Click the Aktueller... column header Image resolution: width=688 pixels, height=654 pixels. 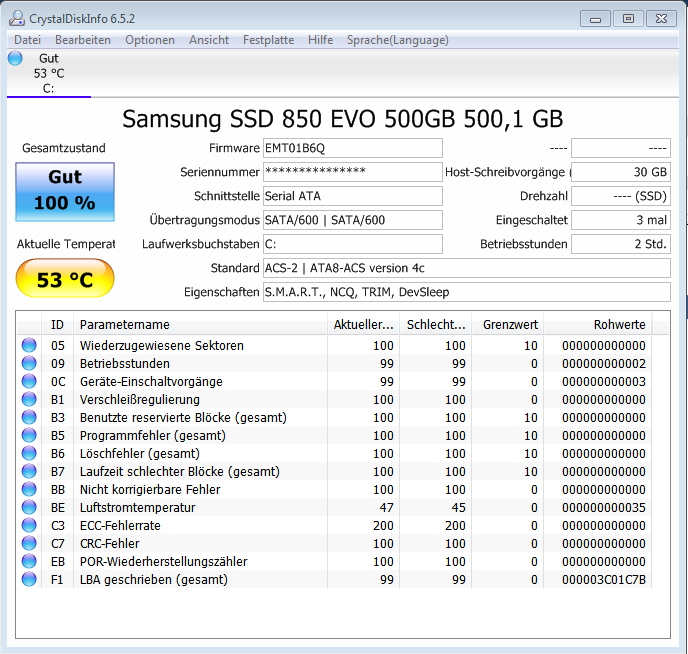(363, 325)
